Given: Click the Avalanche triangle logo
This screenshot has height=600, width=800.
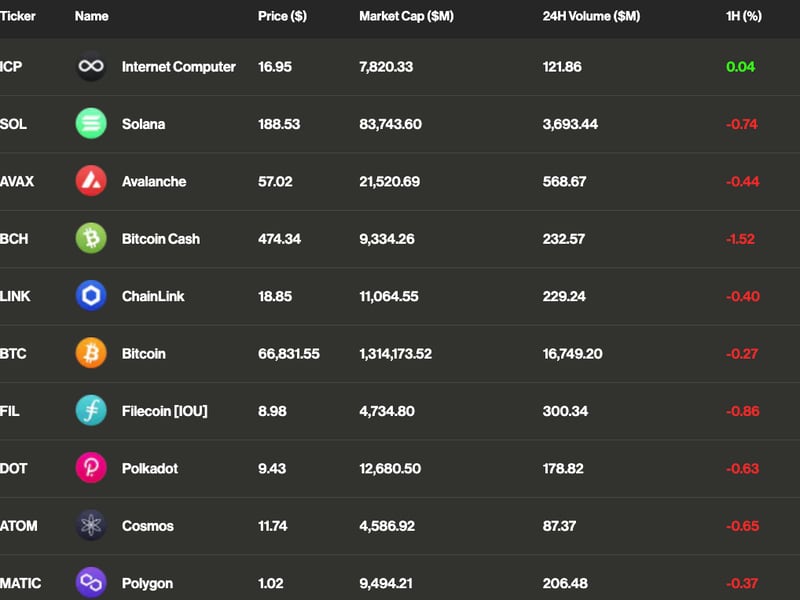Looking at the screenshot, I should pos(92,181).
